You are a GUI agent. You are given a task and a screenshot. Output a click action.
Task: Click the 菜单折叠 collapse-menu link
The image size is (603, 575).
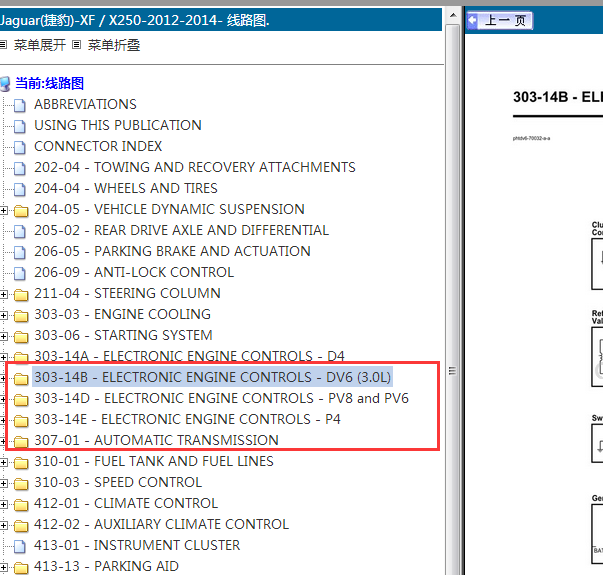114,45
